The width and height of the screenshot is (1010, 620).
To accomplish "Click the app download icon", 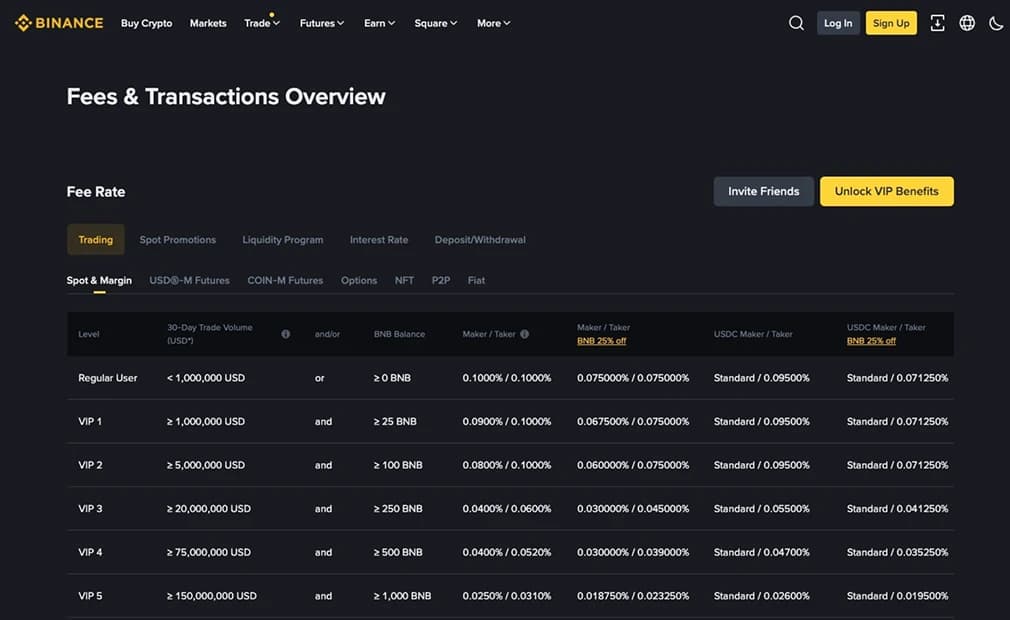I will click(x=937, y=22).
